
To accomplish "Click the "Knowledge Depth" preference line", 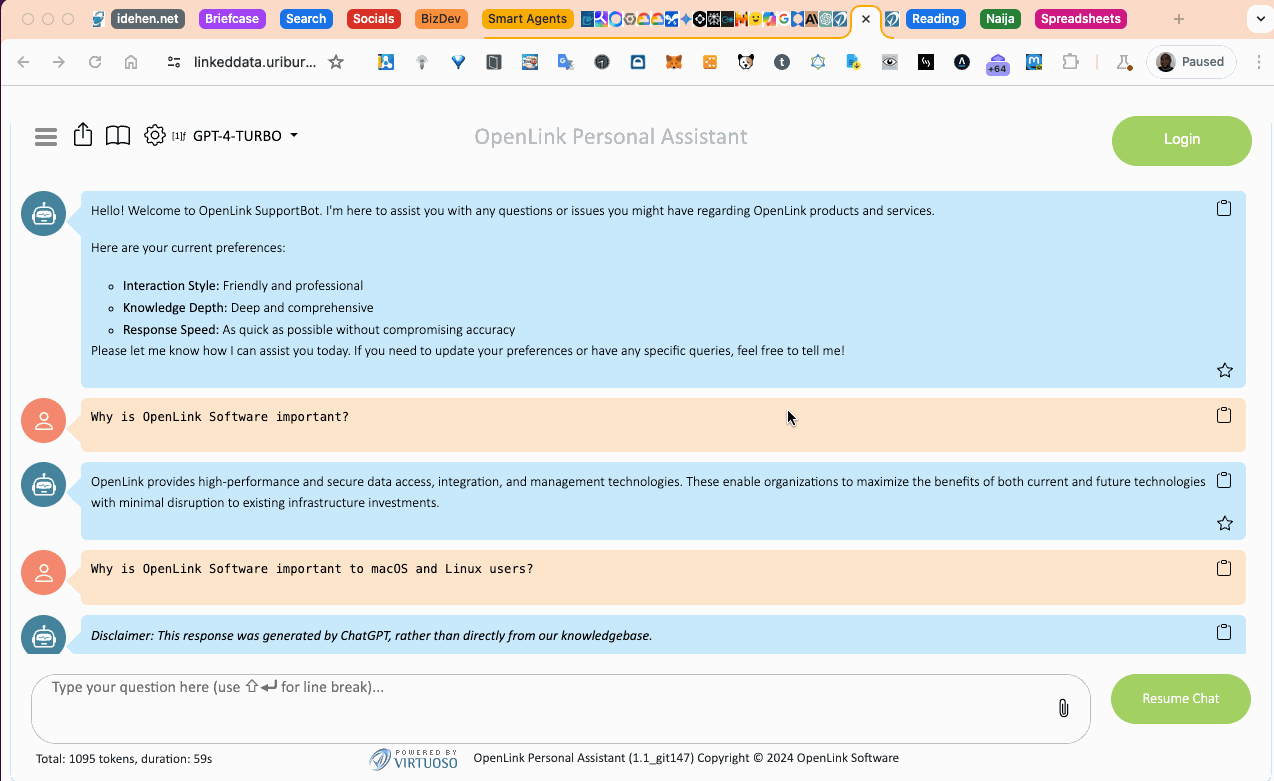I will 248,308.
